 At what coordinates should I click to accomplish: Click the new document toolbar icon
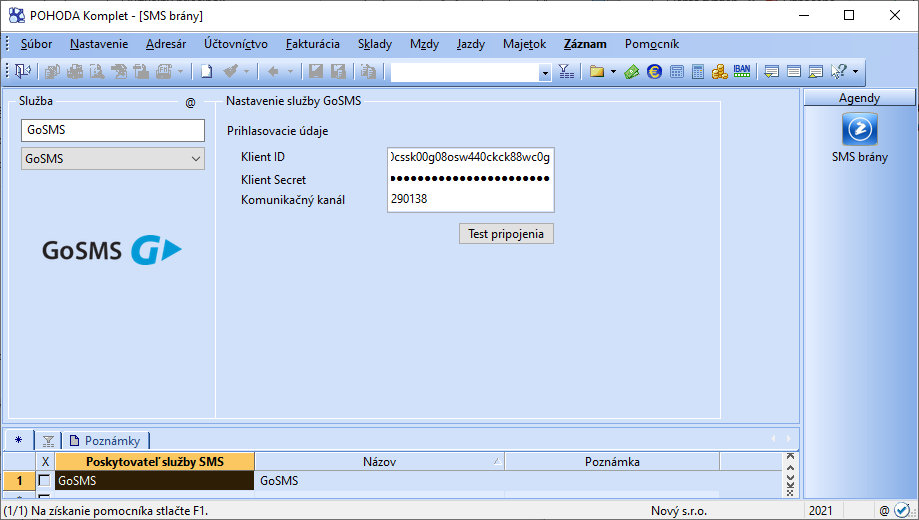click(x=206, y=72)
